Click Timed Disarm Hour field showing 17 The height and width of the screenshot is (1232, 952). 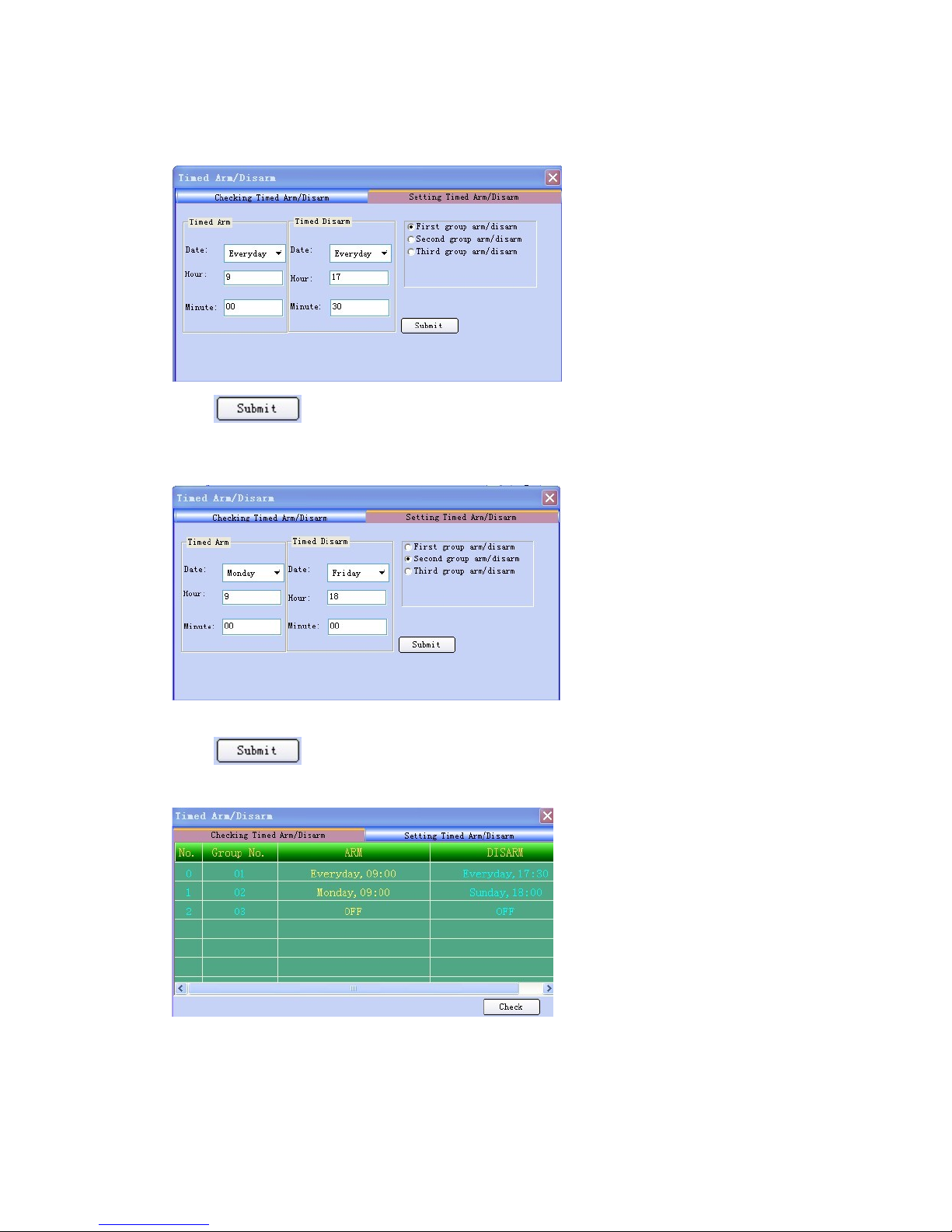click(359, 277)
